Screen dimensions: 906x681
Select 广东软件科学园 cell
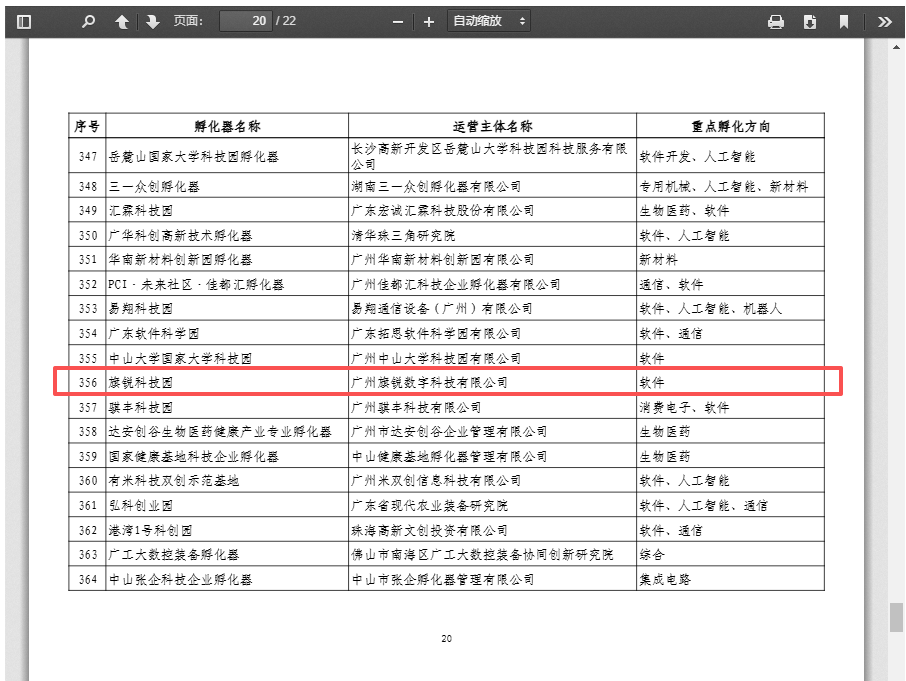[x=227, y=333]
